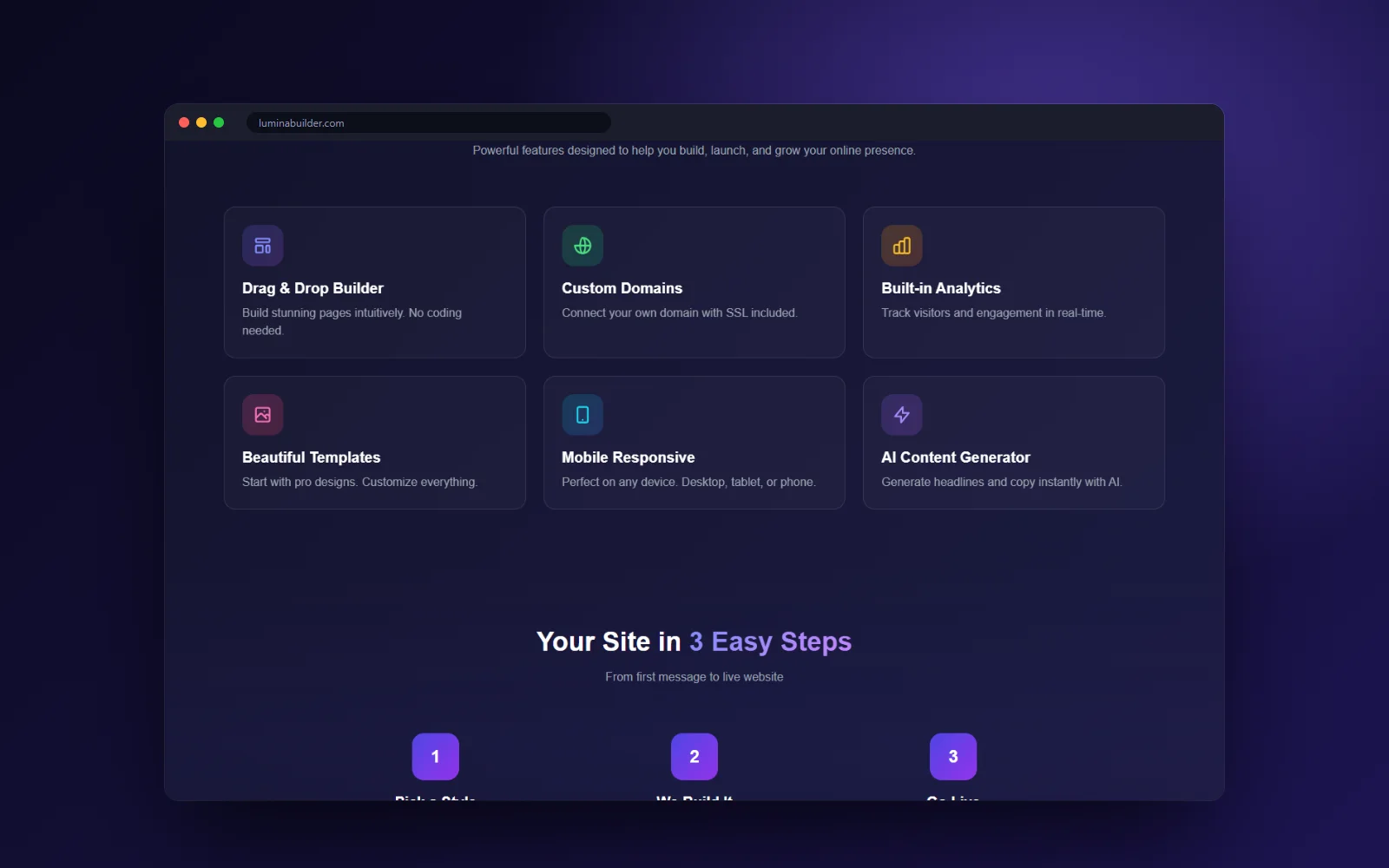Viewport: 1389px width, 868px height.
Task: Click the Mobile Responsive phone icon
Action: point(583,415)
